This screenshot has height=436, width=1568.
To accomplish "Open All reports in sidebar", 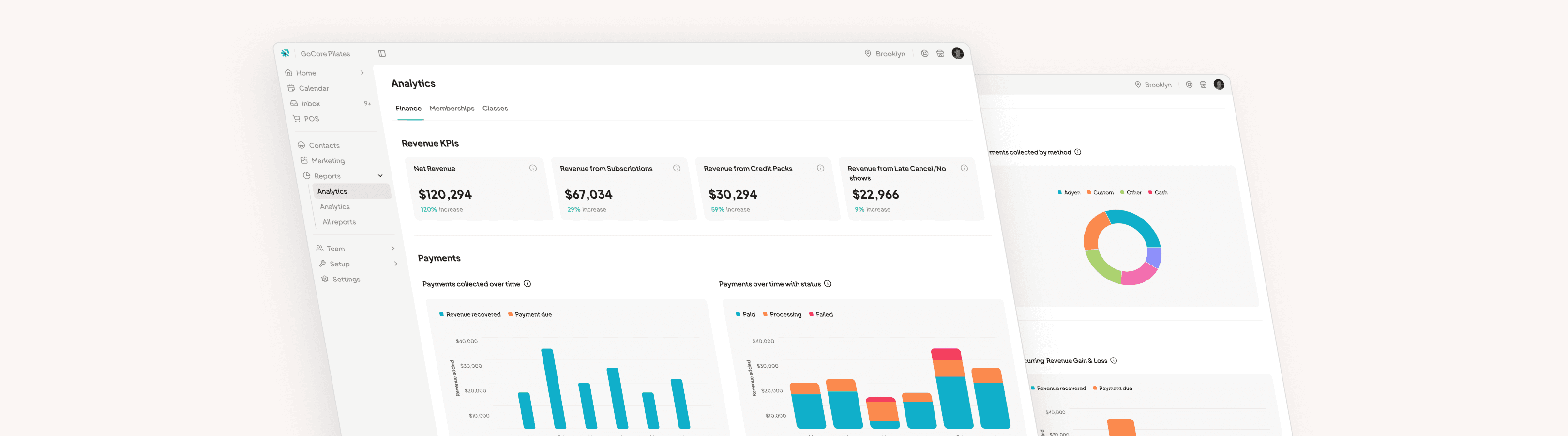I will pos(339,222).
